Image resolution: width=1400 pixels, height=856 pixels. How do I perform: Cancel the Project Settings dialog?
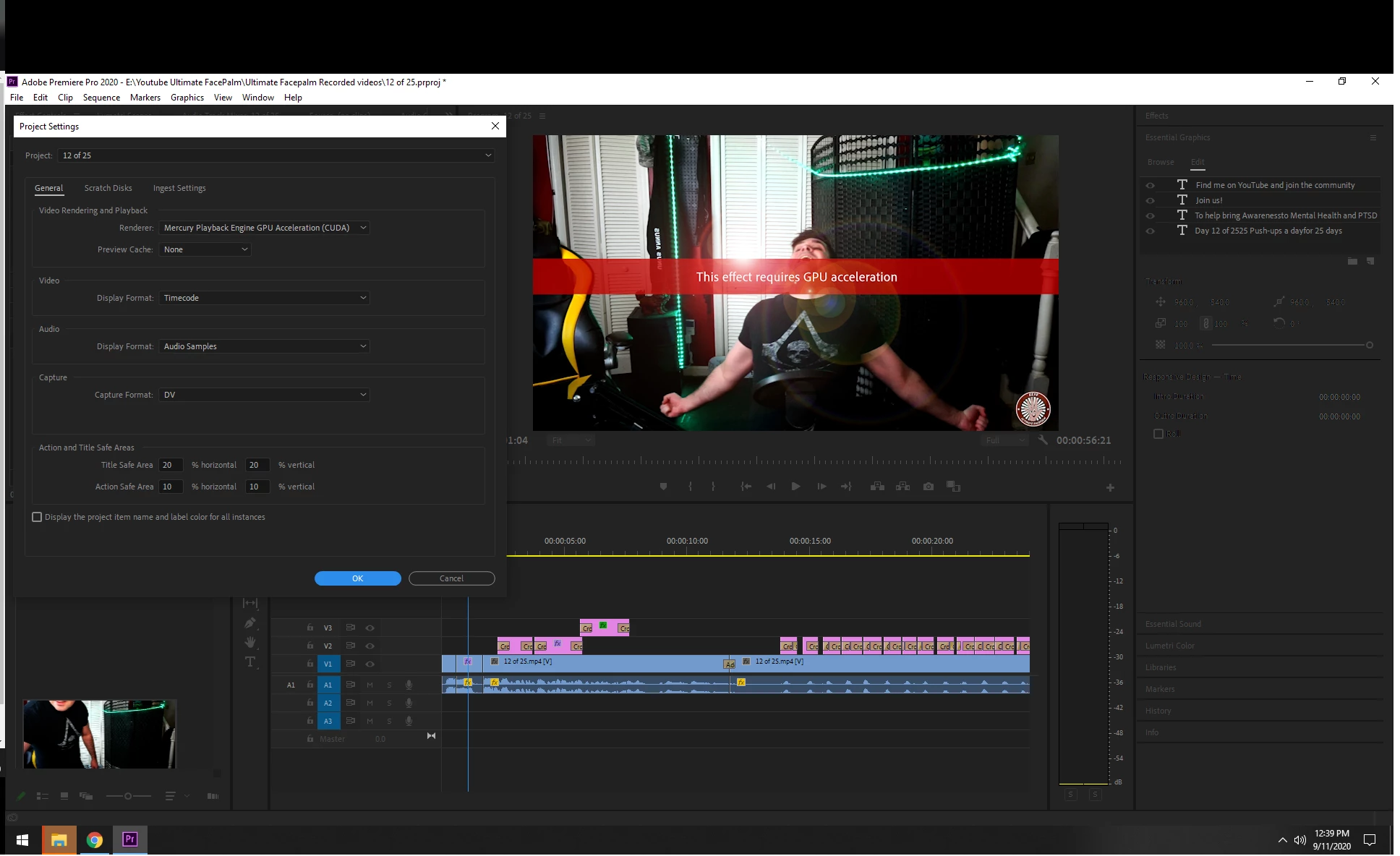coord(451,578)
